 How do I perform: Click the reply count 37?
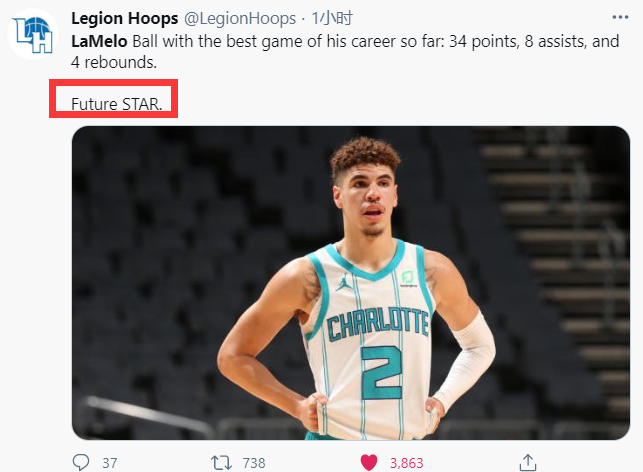click(110, 463)
